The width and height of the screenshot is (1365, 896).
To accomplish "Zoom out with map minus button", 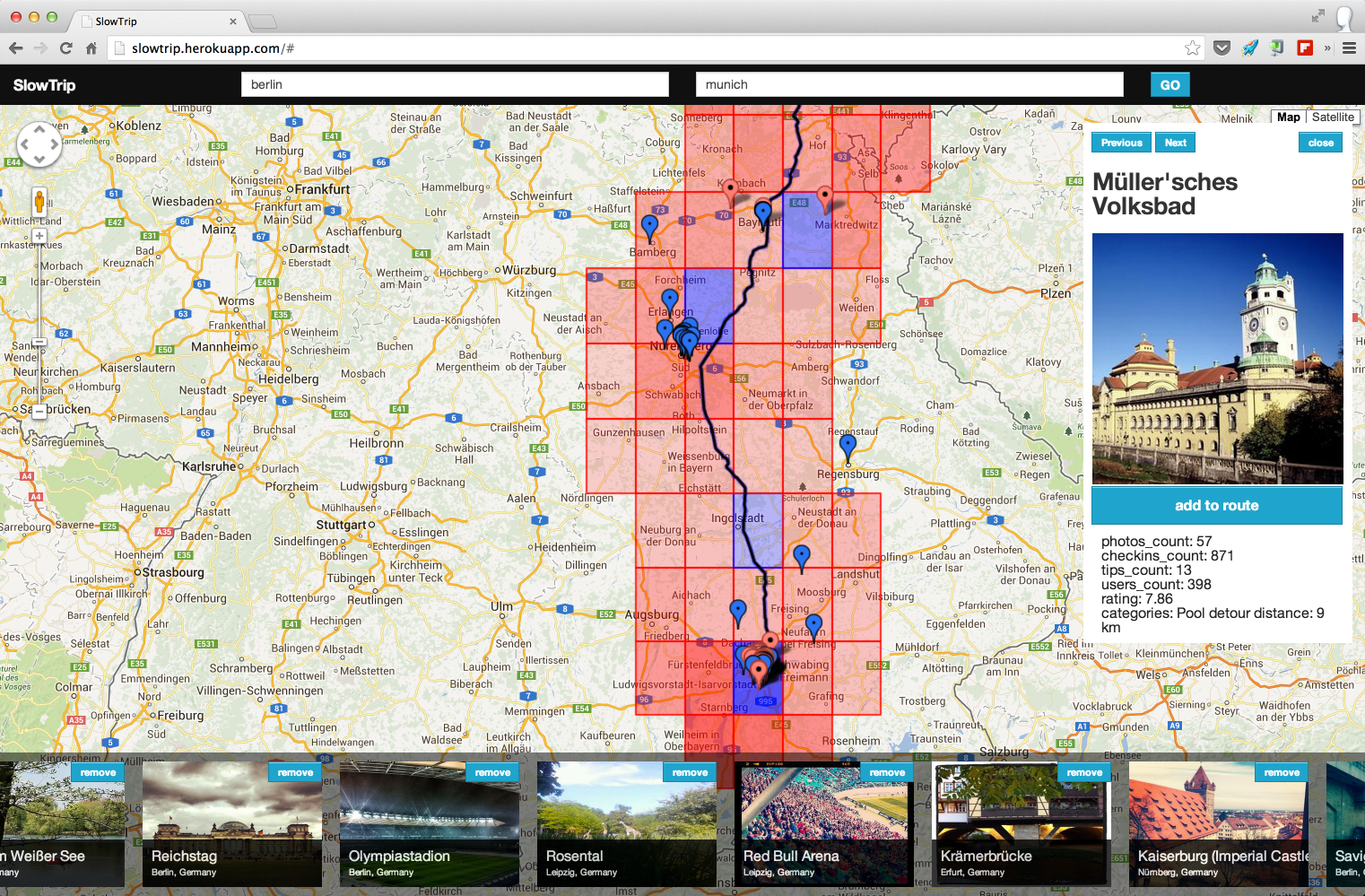I will click(x=39, y=412).
